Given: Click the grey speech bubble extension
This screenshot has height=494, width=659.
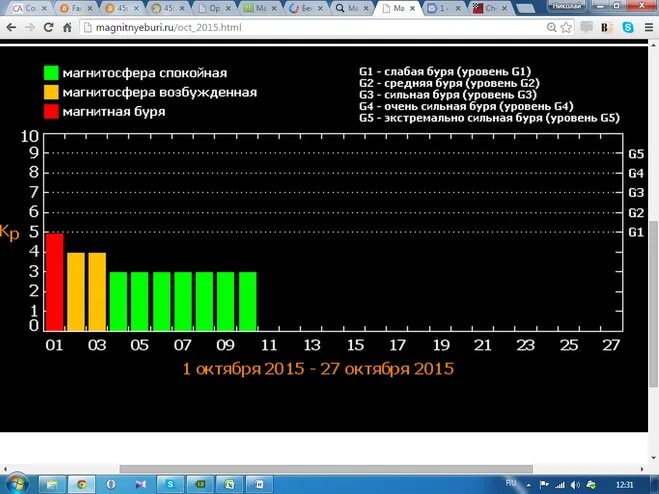Looking at the screenshot, I should click(586, 27).
